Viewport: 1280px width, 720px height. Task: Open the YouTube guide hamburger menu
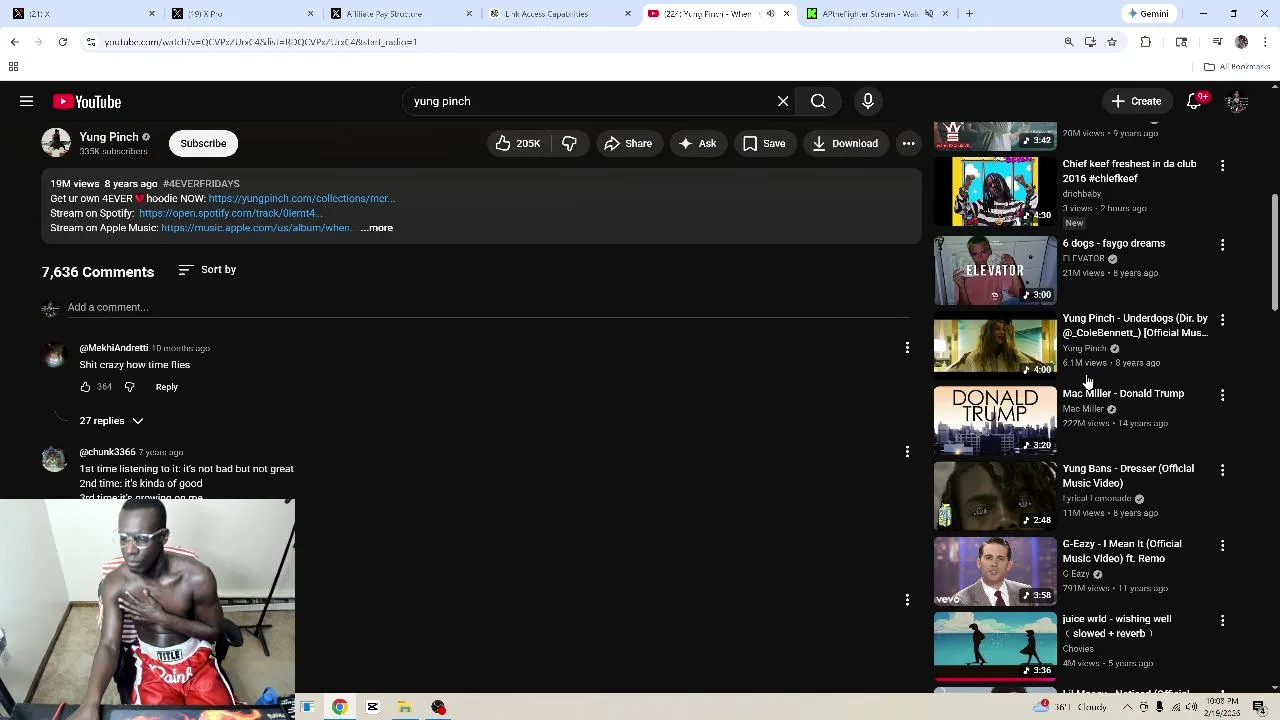click(x=27, y=101)
